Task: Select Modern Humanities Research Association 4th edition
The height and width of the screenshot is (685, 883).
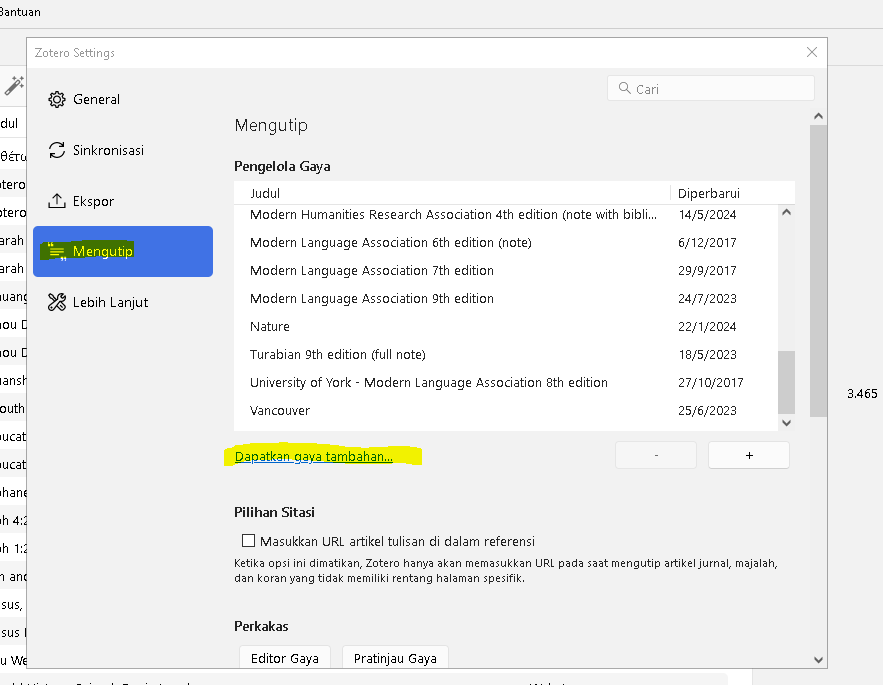Action: (506, 215)
